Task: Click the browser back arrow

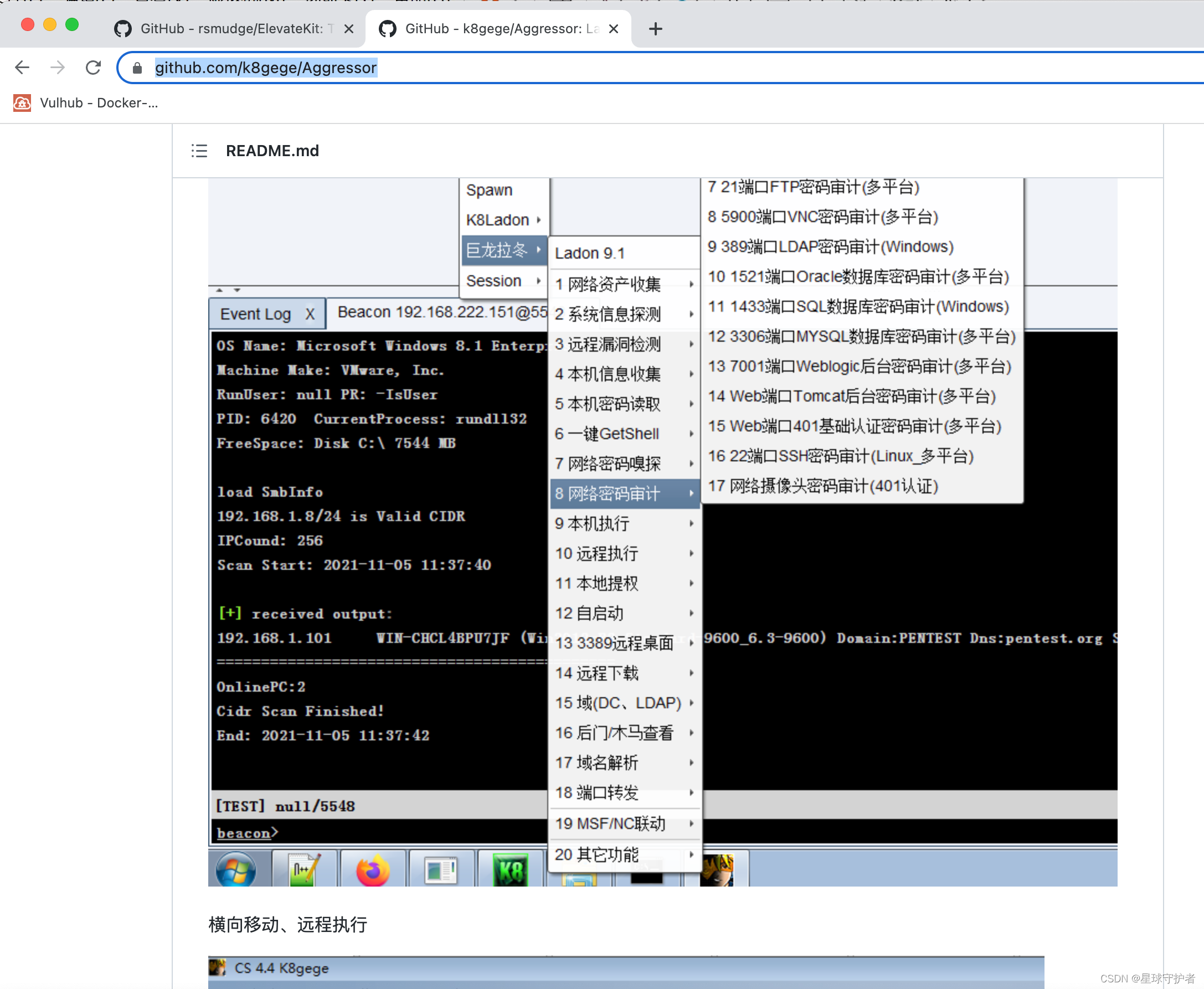Action: (22, 68)
